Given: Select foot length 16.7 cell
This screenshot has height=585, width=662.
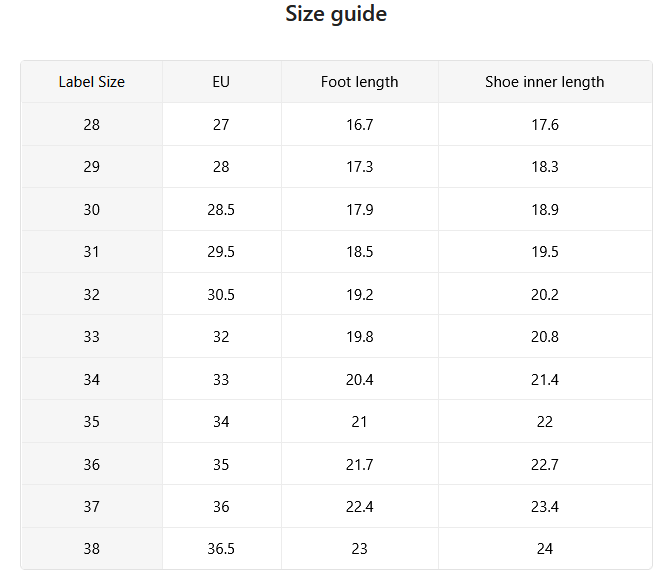Looking at the screenshot, I should 359,125.
